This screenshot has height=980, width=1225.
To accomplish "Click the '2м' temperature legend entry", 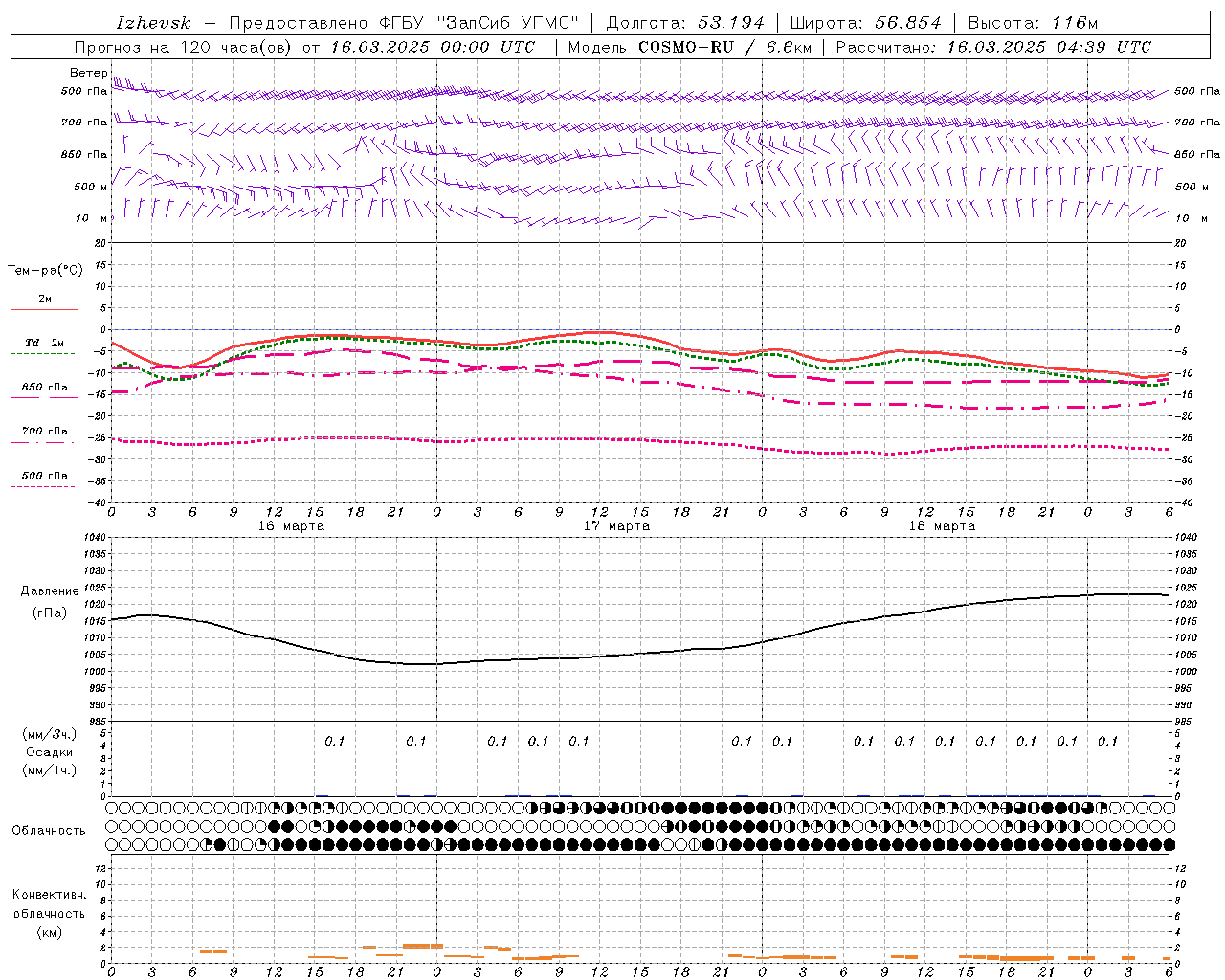I will [x=45, y=300].
